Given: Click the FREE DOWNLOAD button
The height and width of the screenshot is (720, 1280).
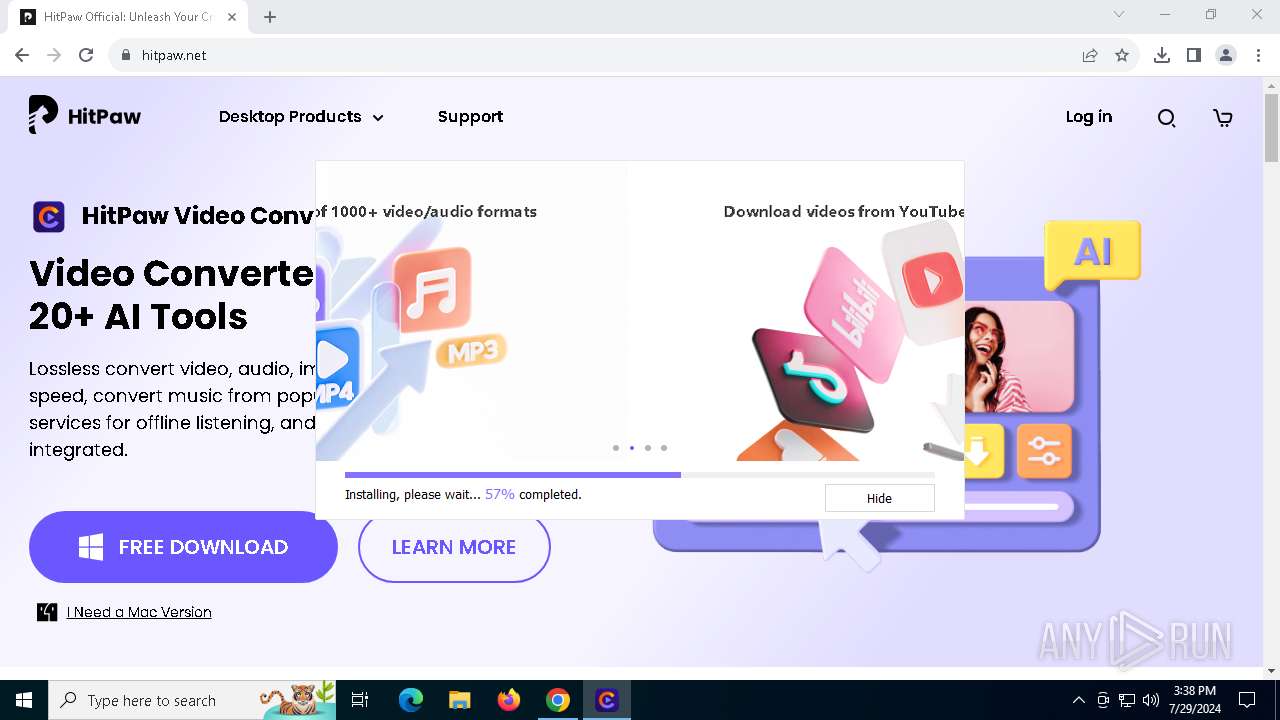Looking at the screenshot, I should click(x=183, y=547).
